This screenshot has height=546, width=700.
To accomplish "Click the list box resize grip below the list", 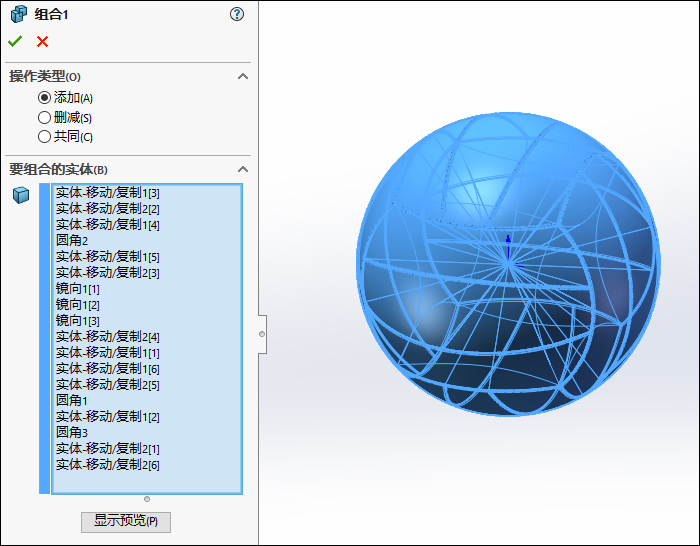I will pos(147,499).
